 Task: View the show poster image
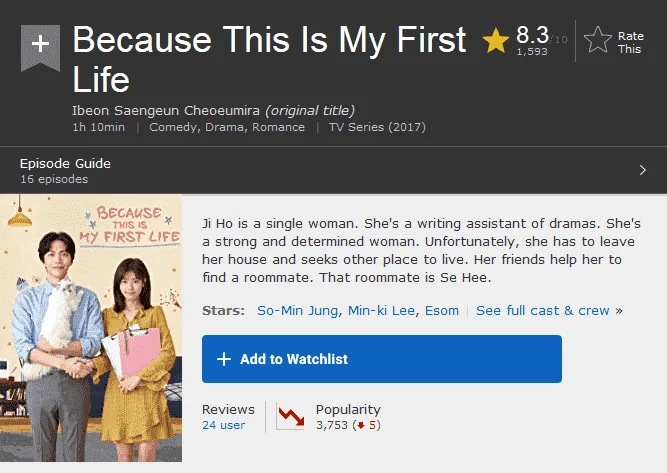coord(91,328)
